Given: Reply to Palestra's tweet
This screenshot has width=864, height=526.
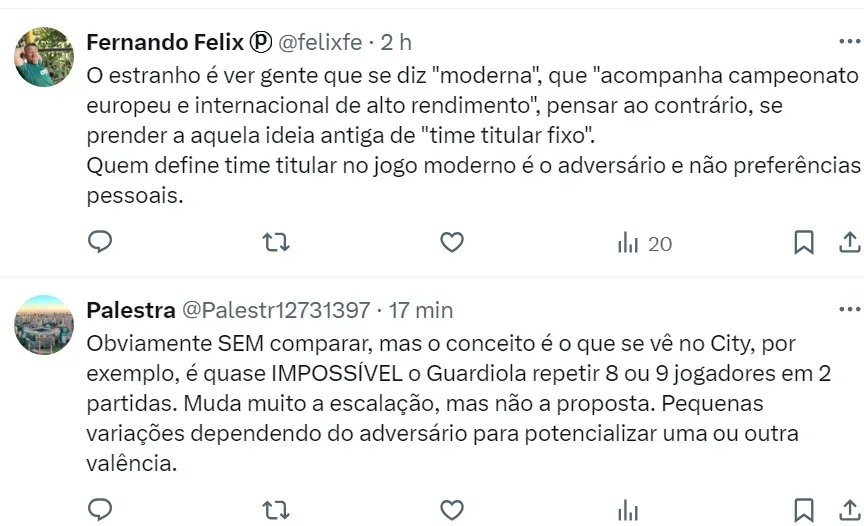Looking at the screenshot, I should pyautogui.click(x=100, y=510).
